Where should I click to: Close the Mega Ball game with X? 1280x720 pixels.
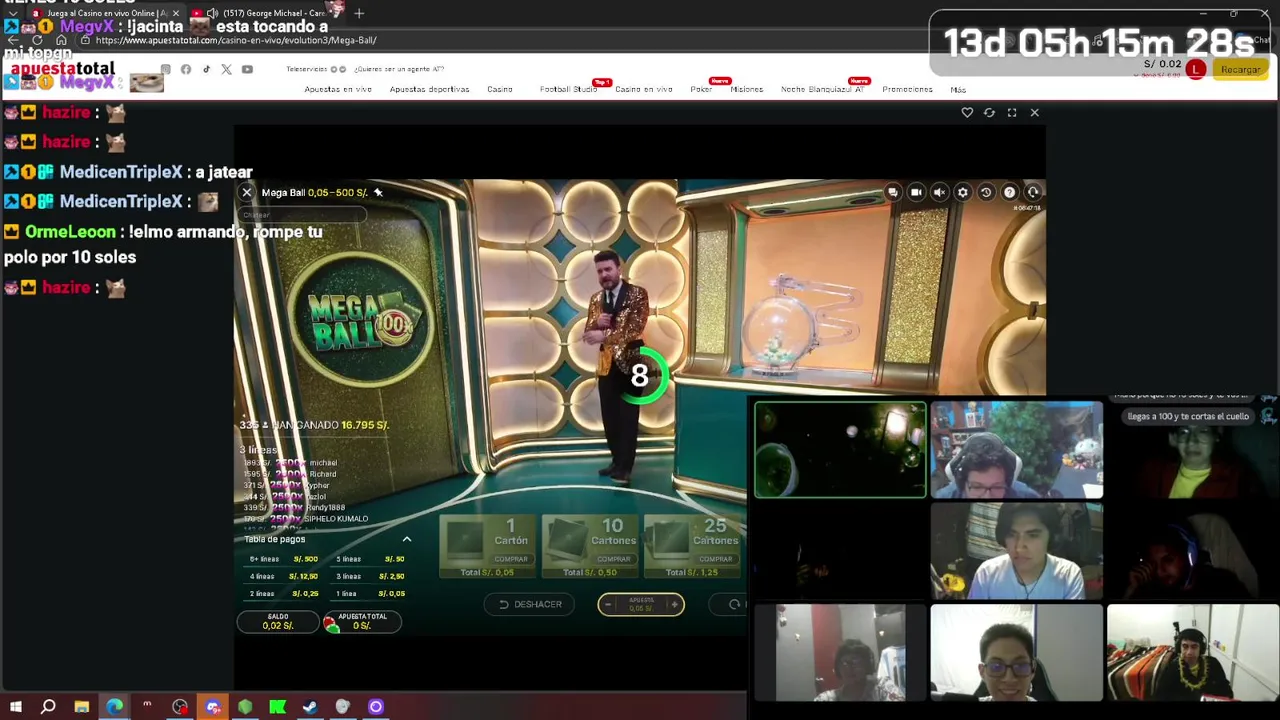[x=247, y=192]
